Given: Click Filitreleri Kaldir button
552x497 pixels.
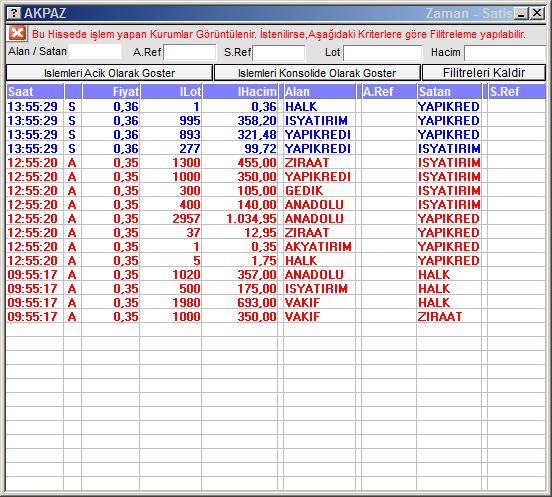Looking at the screenshot, I should click(484, 73).
